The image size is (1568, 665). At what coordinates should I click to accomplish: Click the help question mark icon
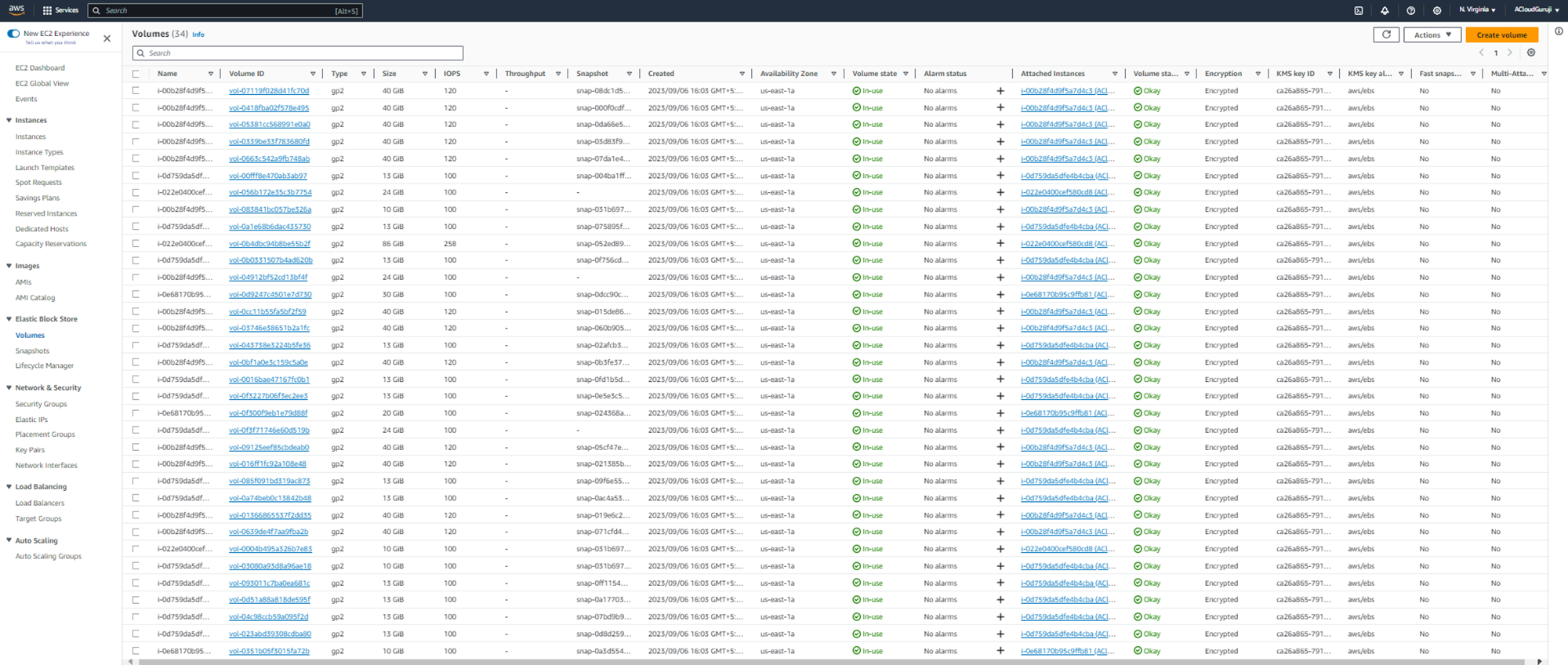tap(1410, 10)
